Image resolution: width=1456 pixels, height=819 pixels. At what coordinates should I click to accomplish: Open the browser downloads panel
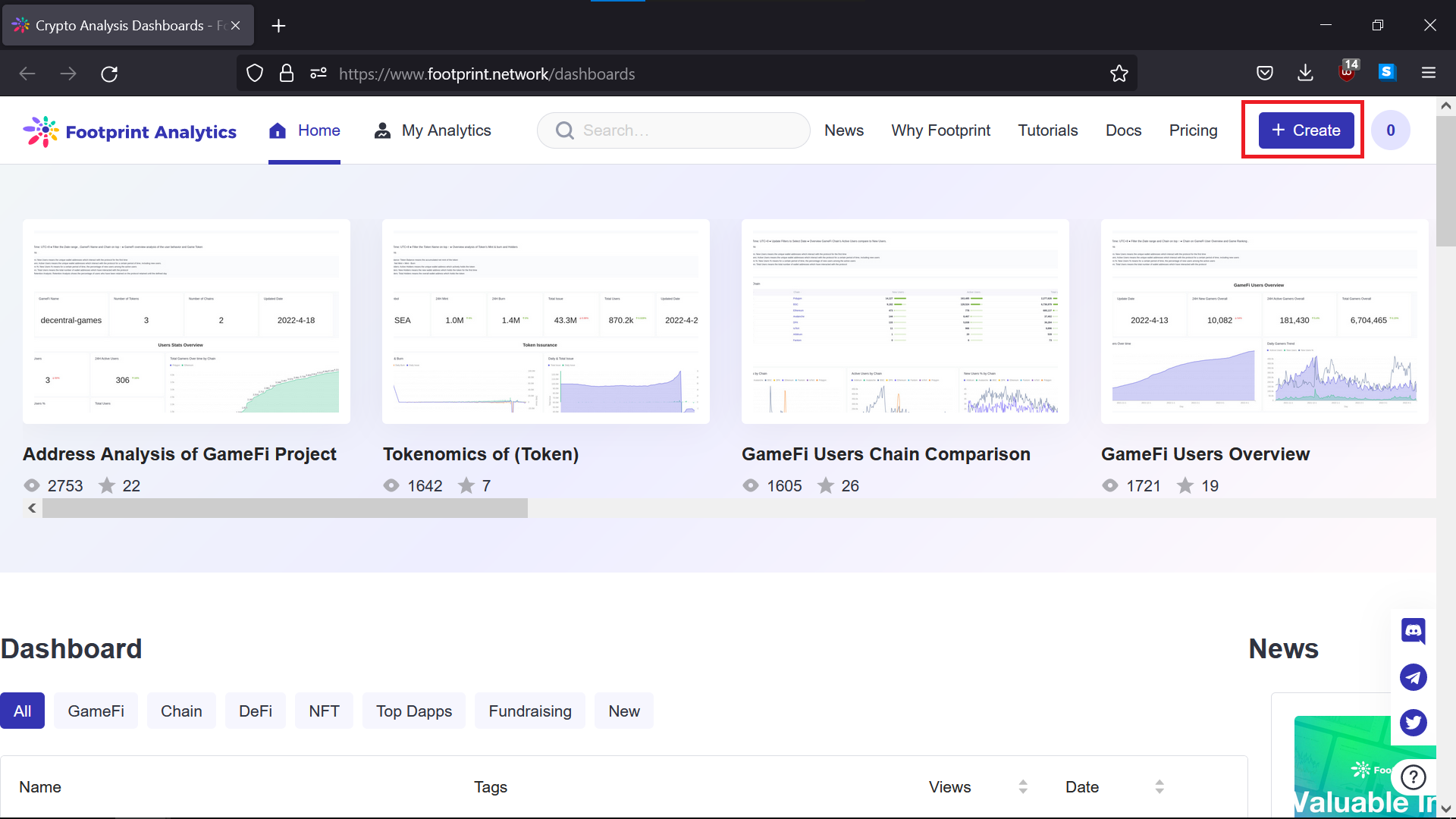point(1305,74)
